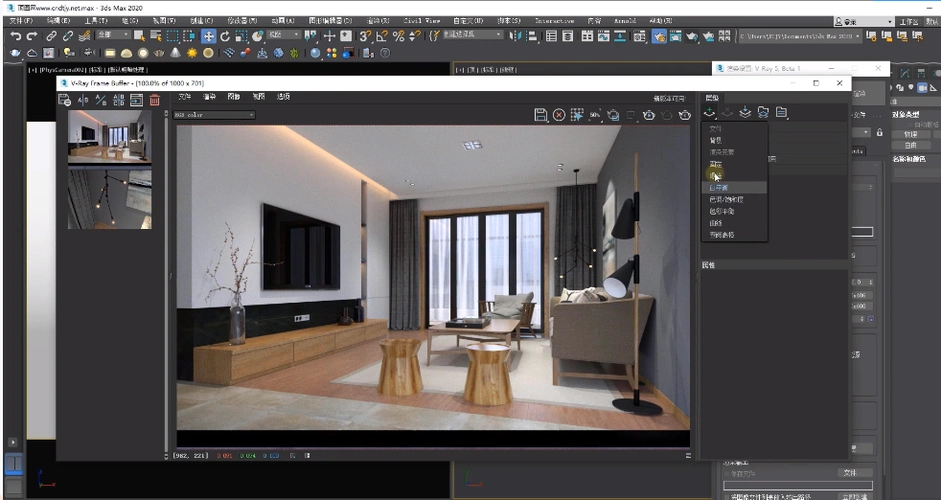Activate the Select and Rotate tool
This screenshot has height=500, width=941.
225,37
